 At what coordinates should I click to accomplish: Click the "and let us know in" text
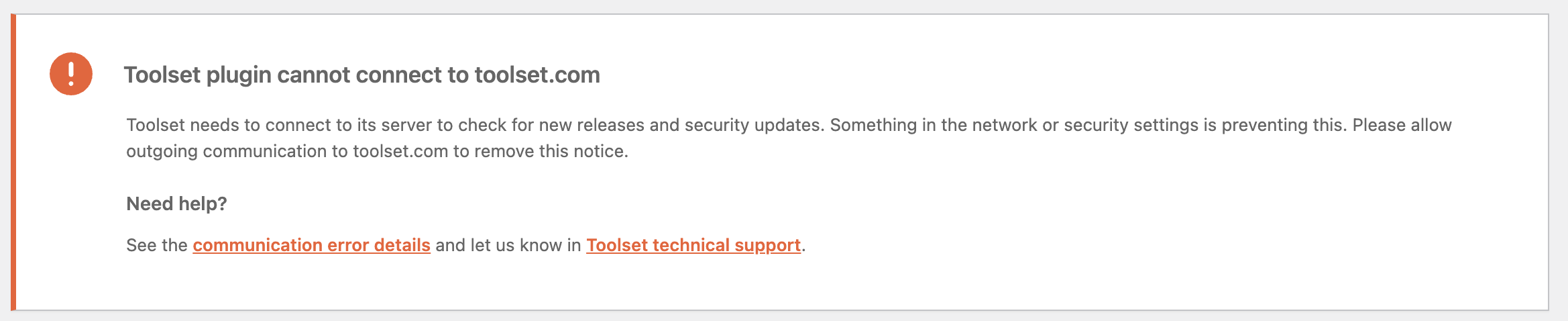(508, 245)
